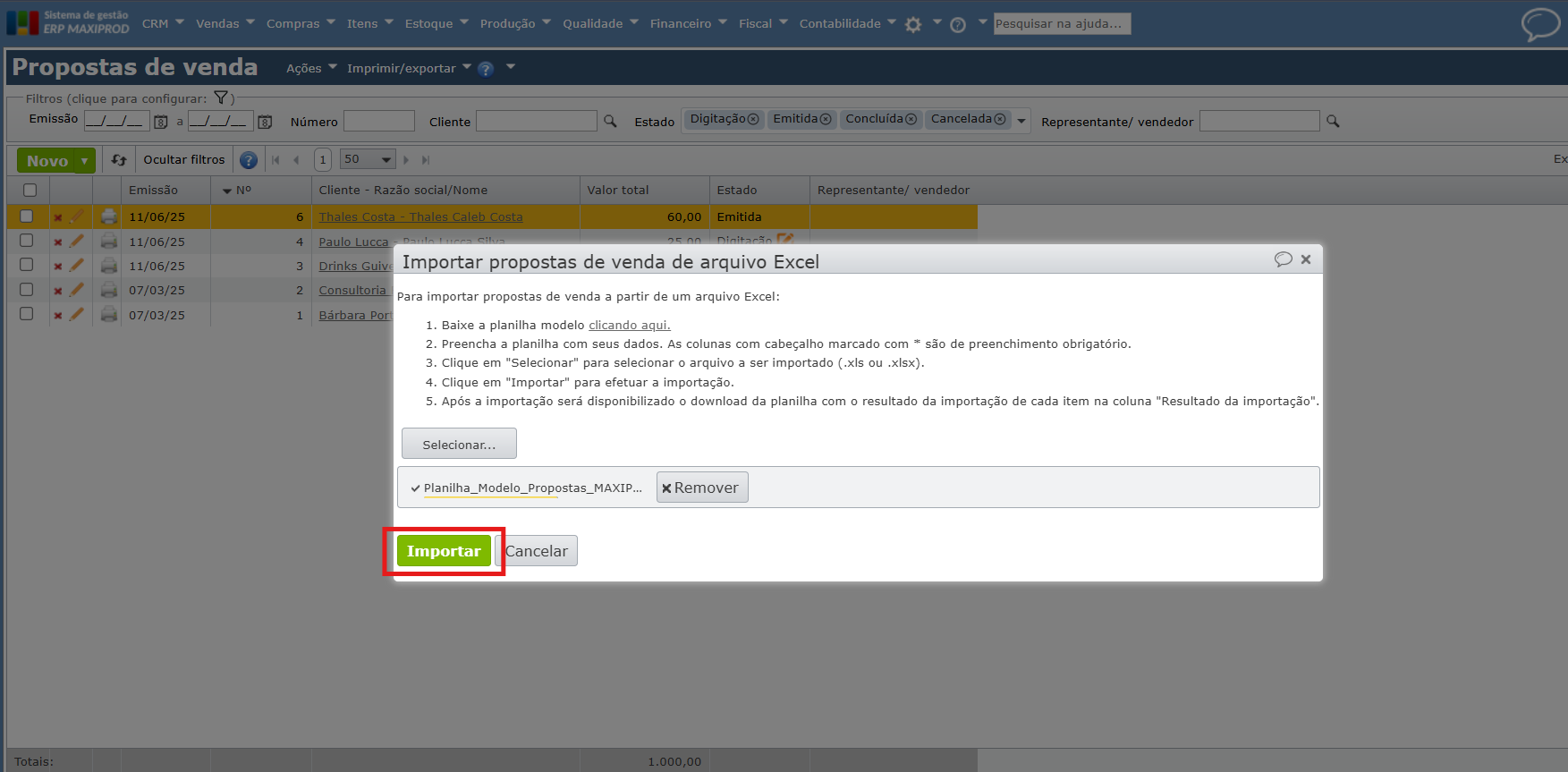The width and height of the screenshot is (1568, 772).
Task: Expand the arrow next to settings gear
Action: click(x=937, y=22)
